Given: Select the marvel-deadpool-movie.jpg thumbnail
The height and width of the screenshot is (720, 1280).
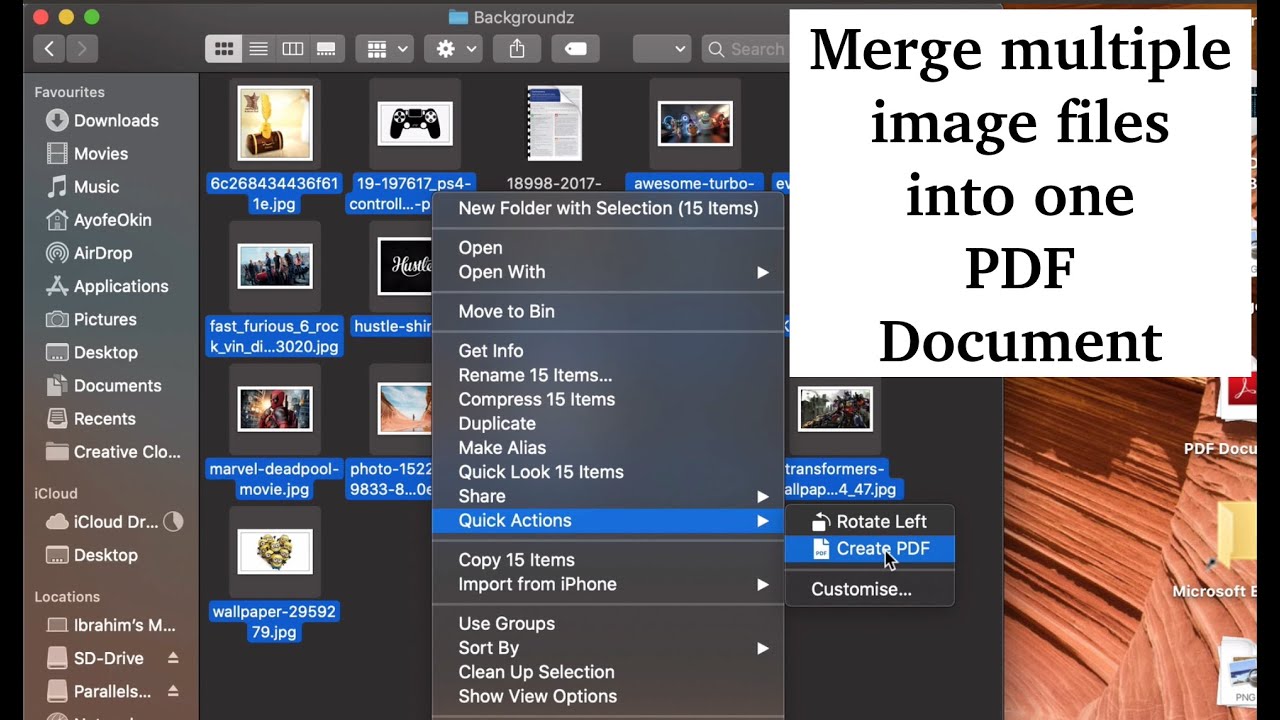Looking at the screenshot, I should [275, 409].
